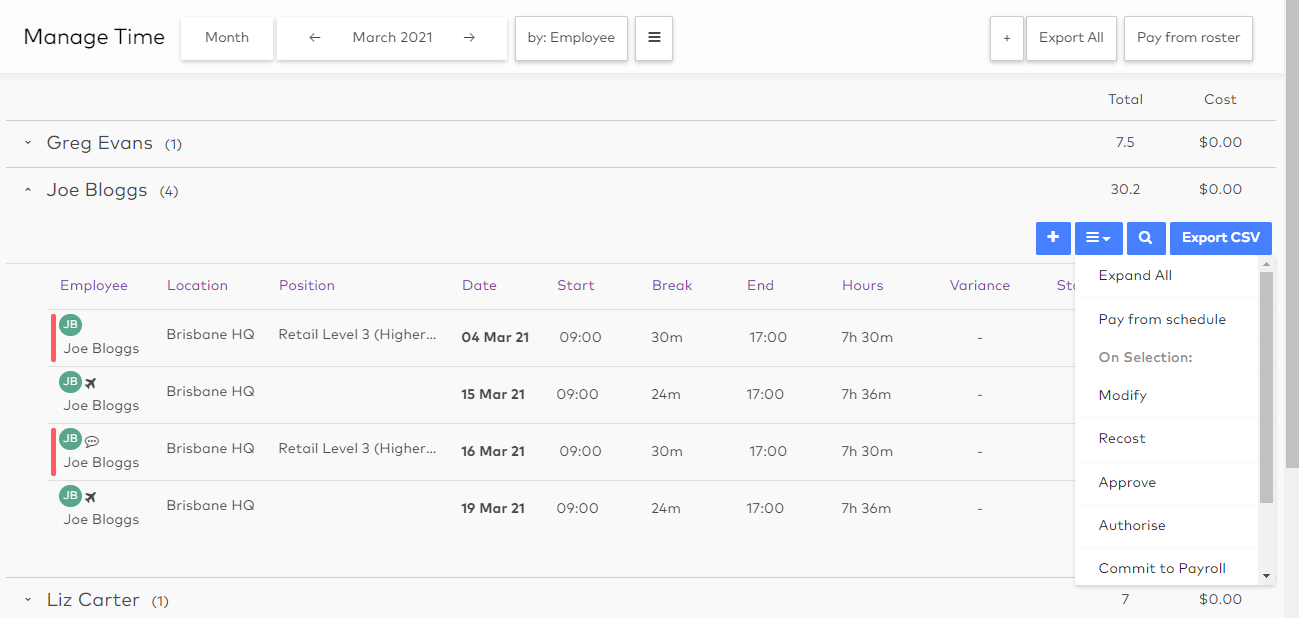Click comment bubble icon on 16 Mar row
Screen dimensions: 1299x618
click(x=92, y=440)
